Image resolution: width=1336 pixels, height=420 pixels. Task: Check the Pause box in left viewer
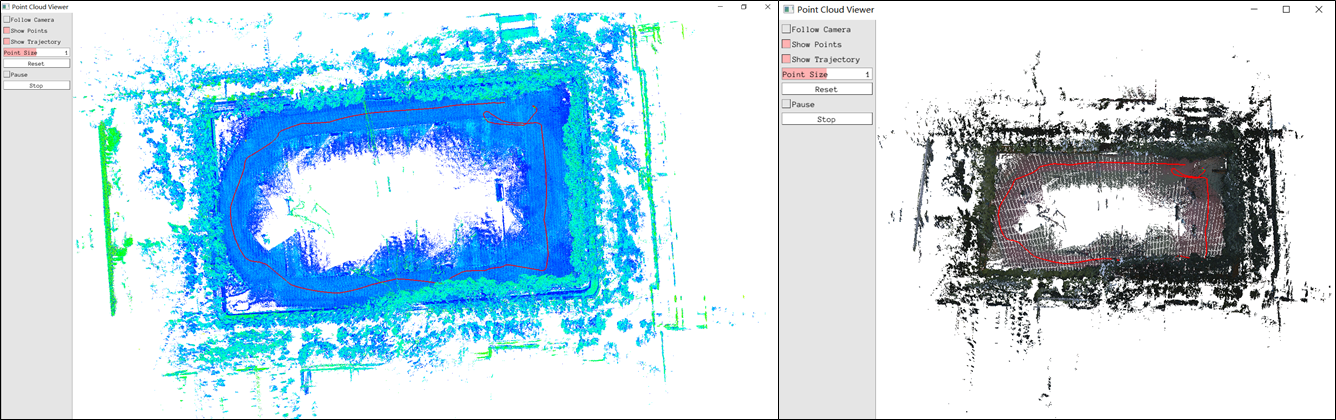coord(6,74)
